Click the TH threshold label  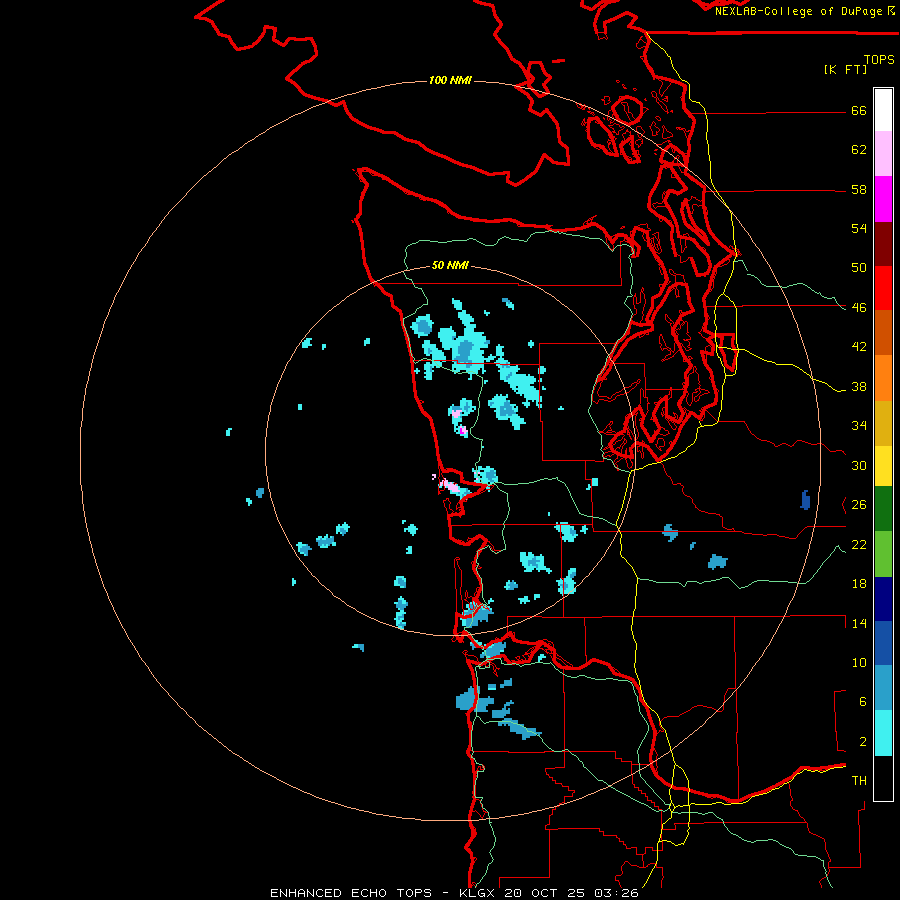tap(859, 781)
